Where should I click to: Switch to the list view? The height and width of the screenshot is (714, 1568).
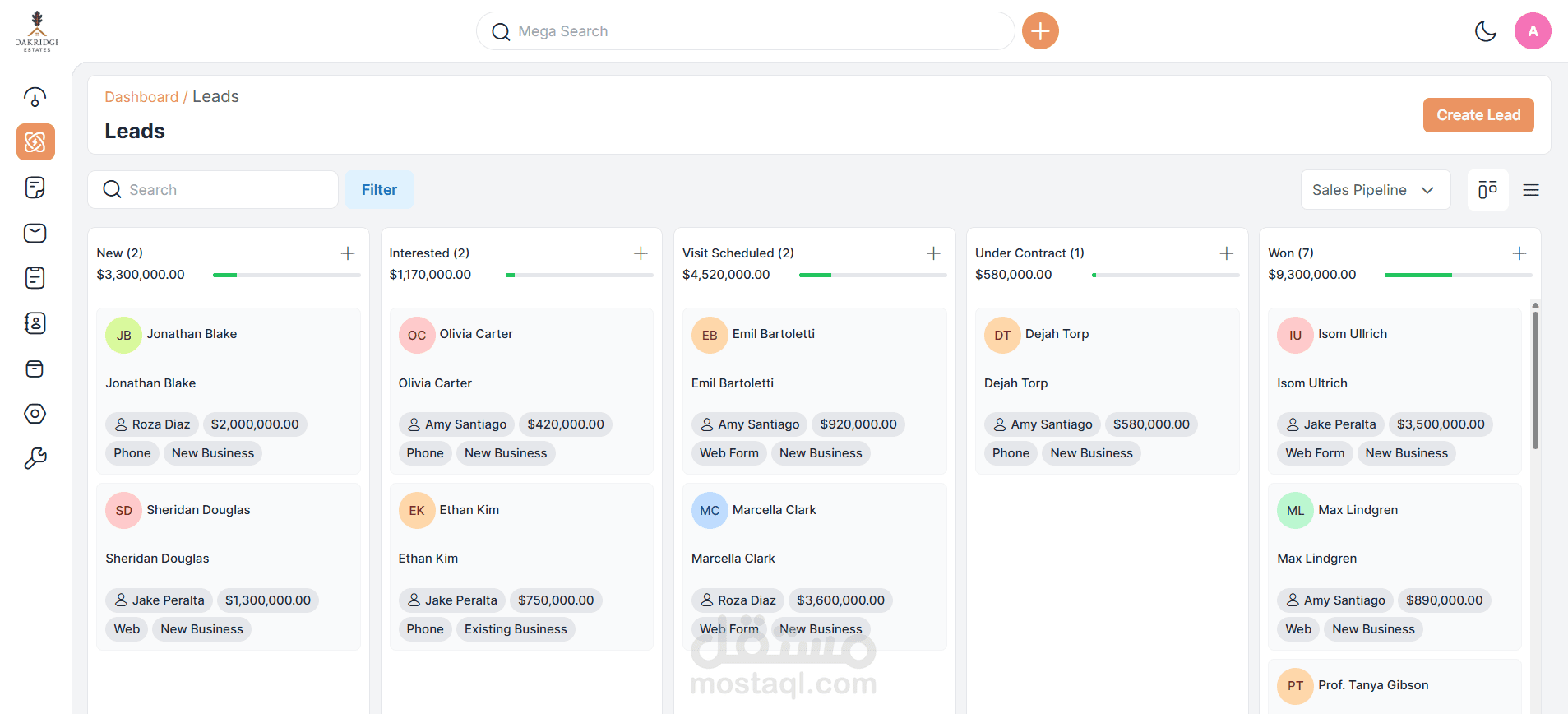(1530, 190)
